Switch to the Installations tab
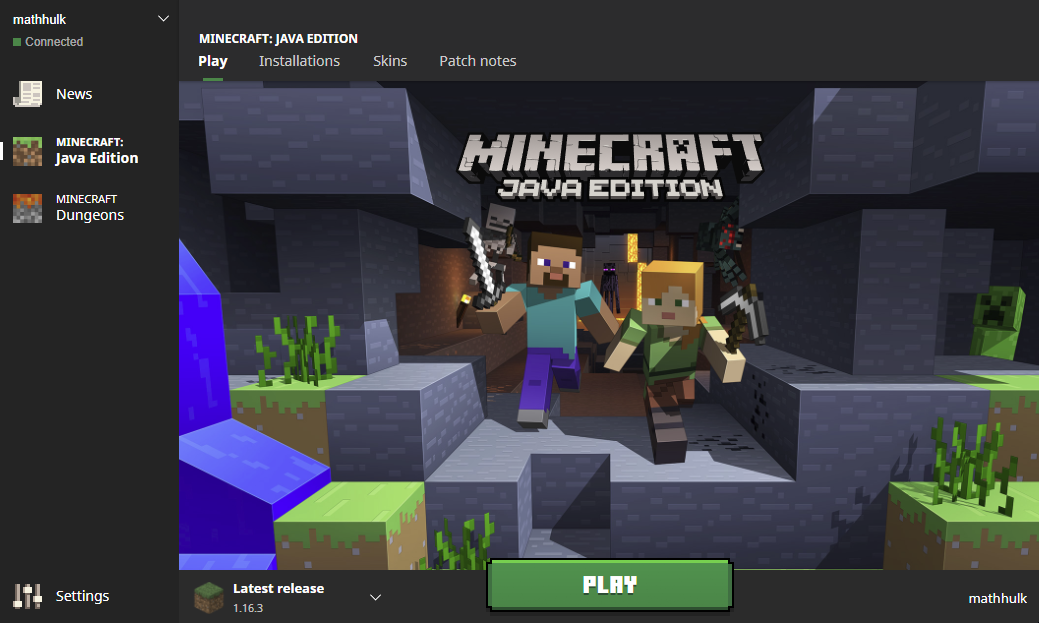The height and width of the screenshot is (623, 1039). [299, 61]
